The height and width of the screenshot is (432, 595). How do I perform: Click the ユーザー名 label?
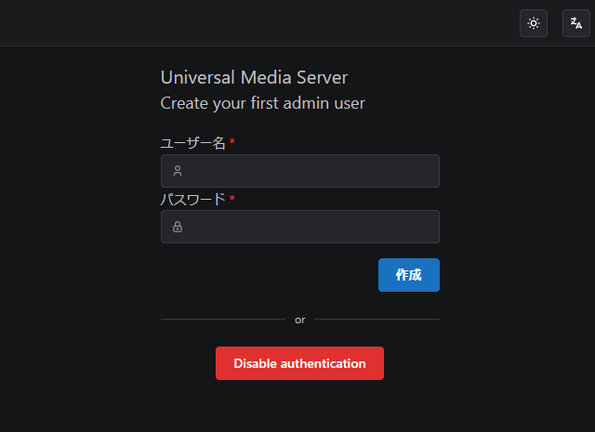pos(193,143)
